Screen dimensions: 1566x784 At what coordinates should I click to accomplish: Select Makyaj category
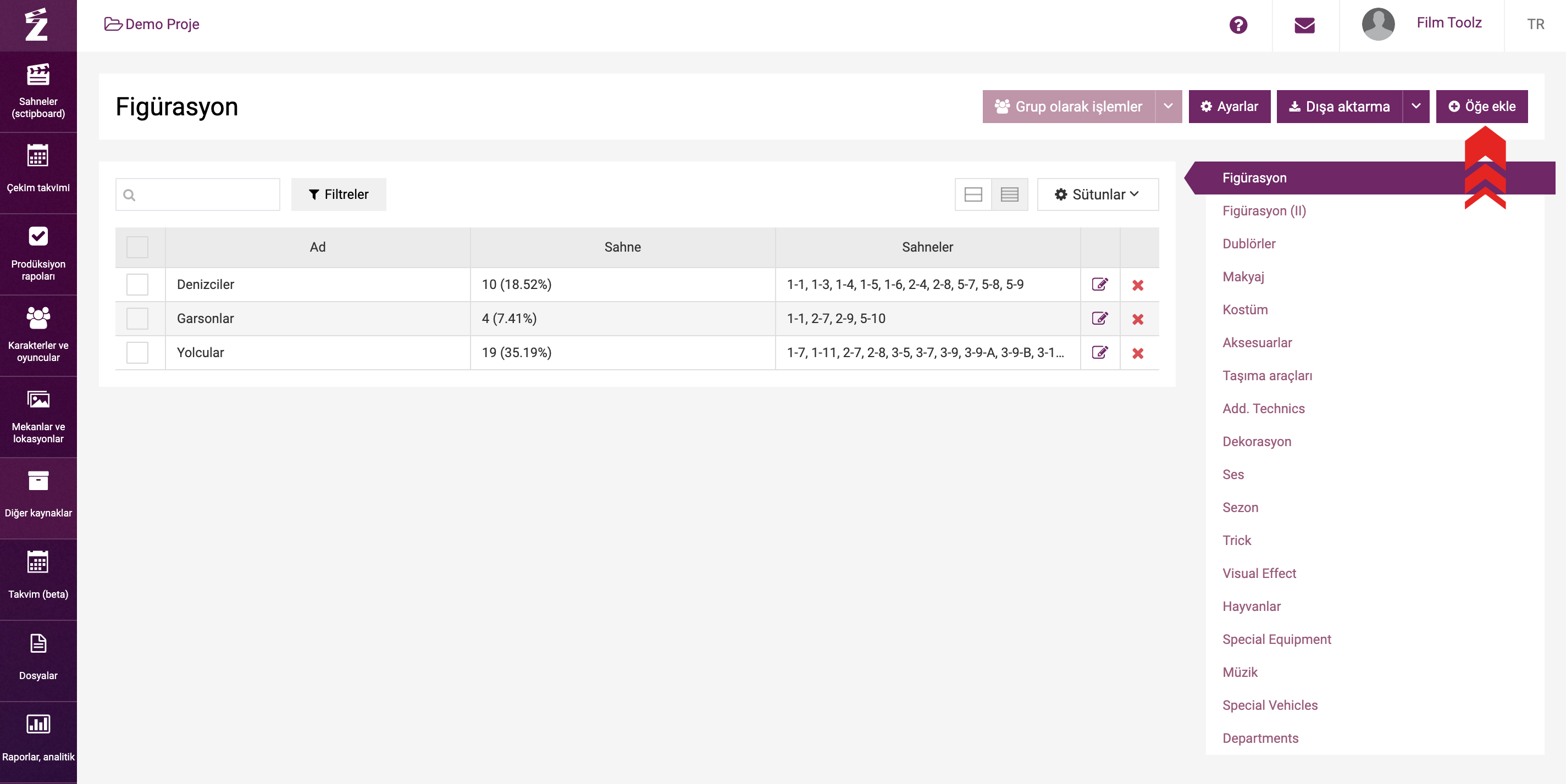(x=1243, y=276)
